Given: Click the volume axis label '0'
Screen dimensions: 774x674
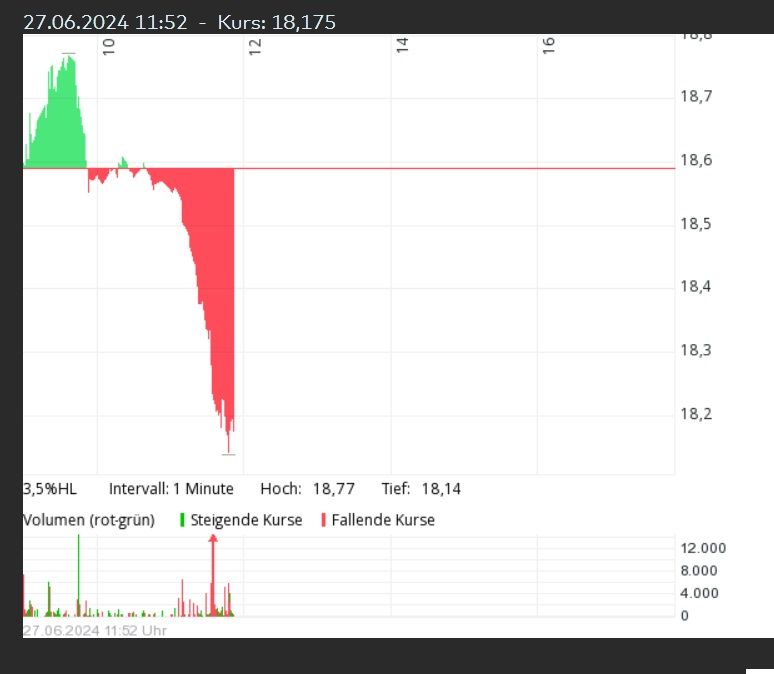Looking at the screenshot, I should point(684,616).
